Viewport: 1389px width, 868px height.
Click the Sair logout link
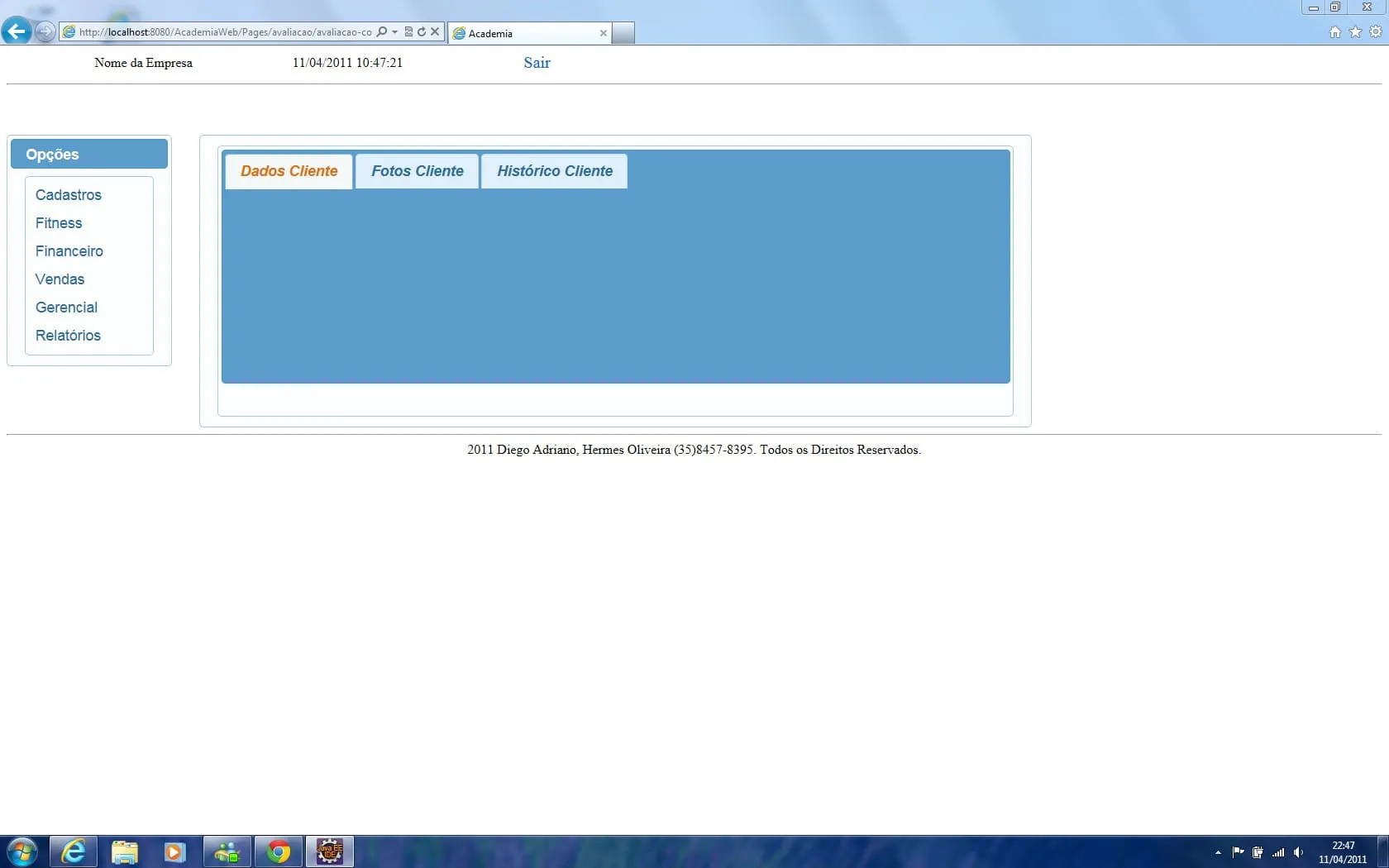(537, 63)
